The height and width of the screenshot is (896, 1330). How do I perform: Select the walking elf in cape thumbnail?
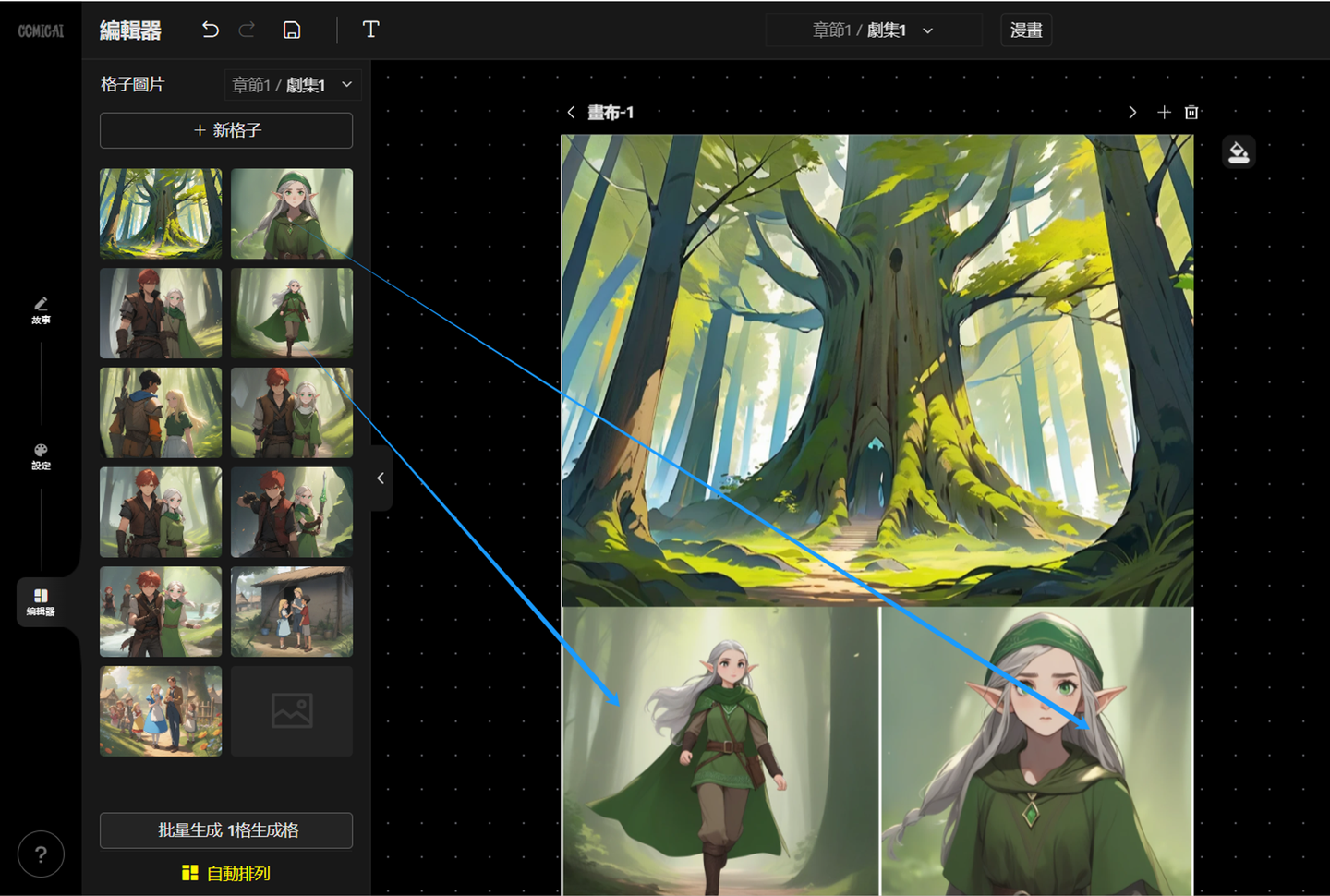pos(292,313)
